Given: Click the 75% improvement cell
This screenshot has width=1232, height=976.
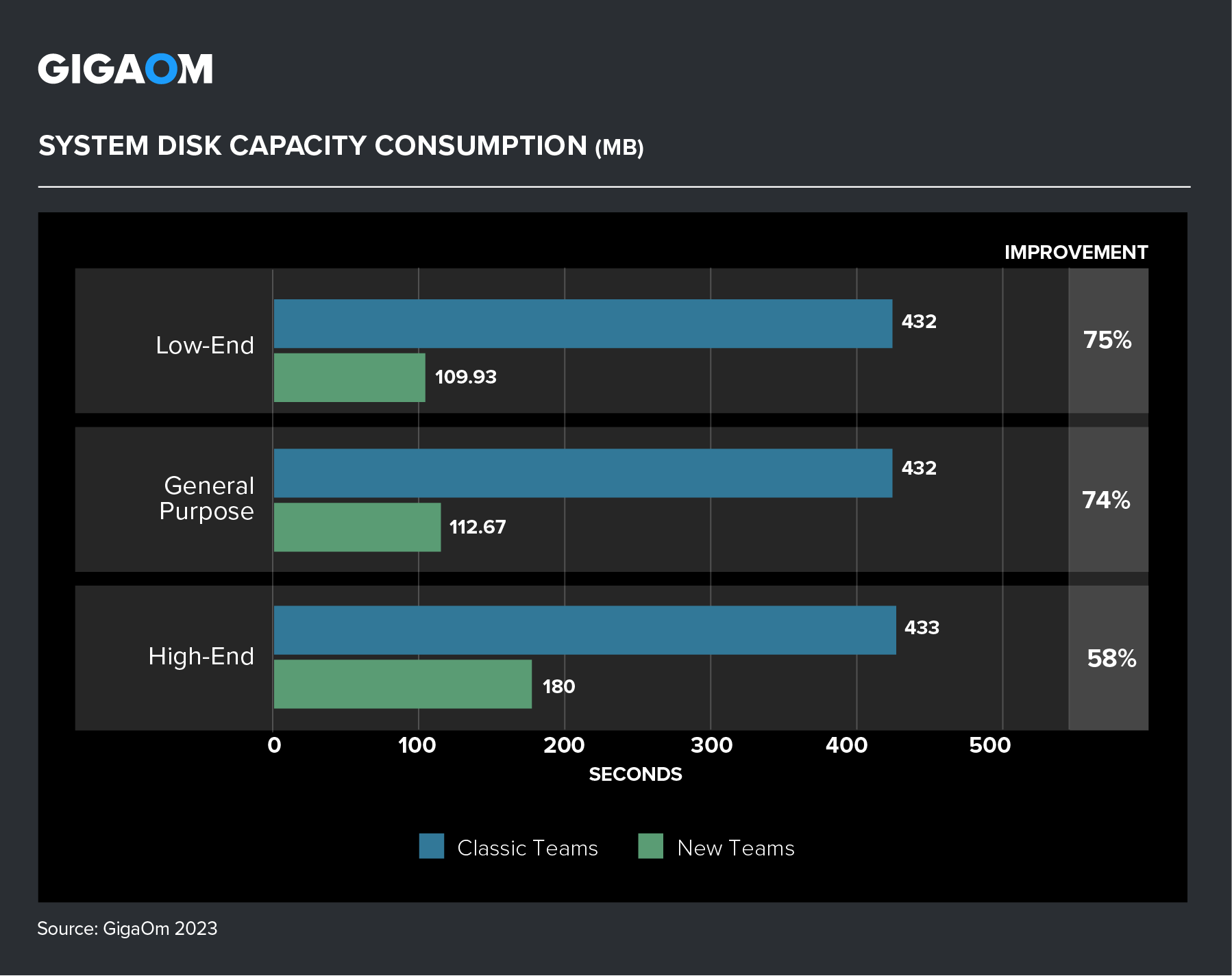Looking at the screenshot, I should point(1107,340).
